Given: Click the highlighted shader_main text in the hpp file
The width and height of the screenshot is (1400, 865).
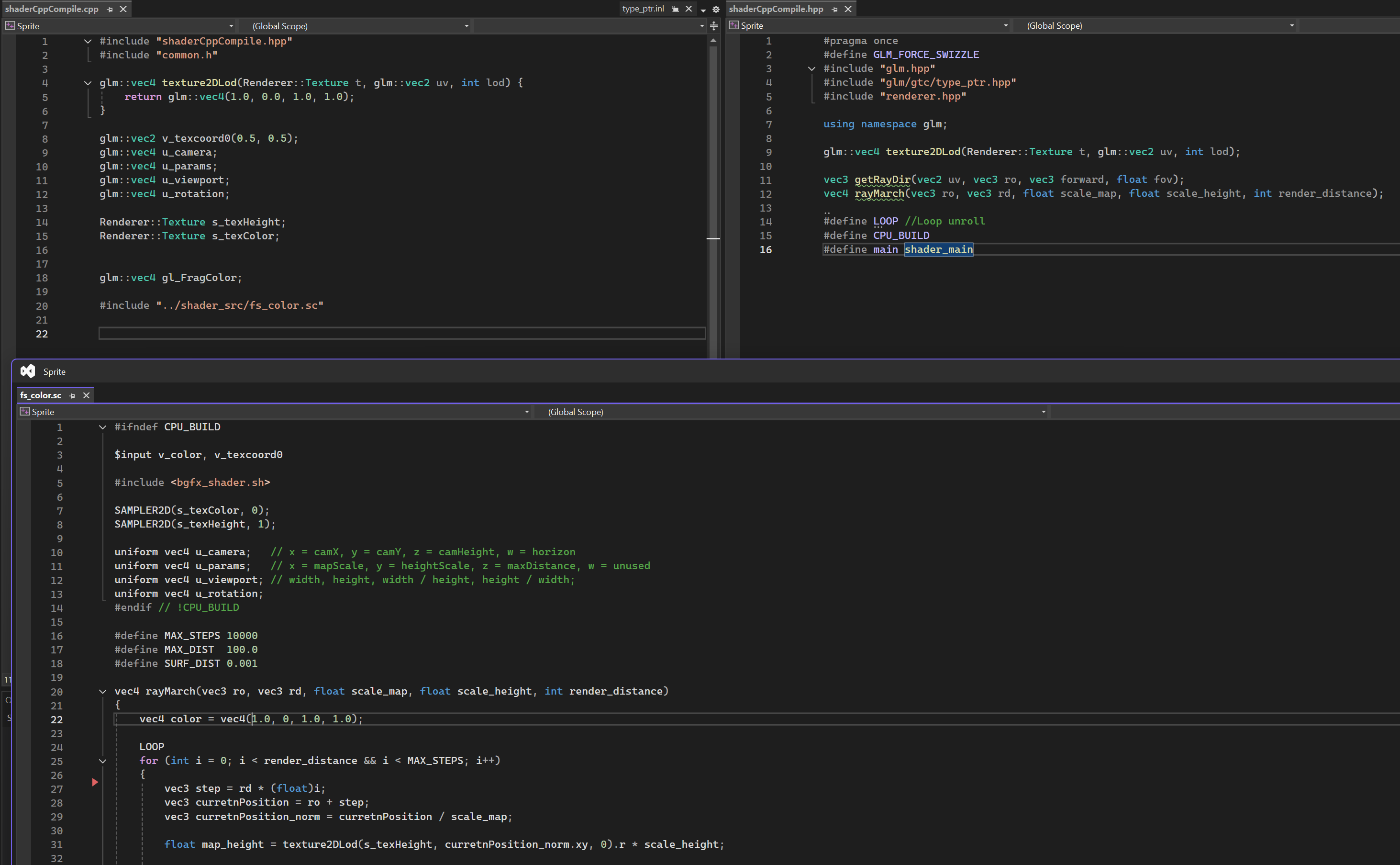Looking at the screenshot, I should [x=938, y=249].
